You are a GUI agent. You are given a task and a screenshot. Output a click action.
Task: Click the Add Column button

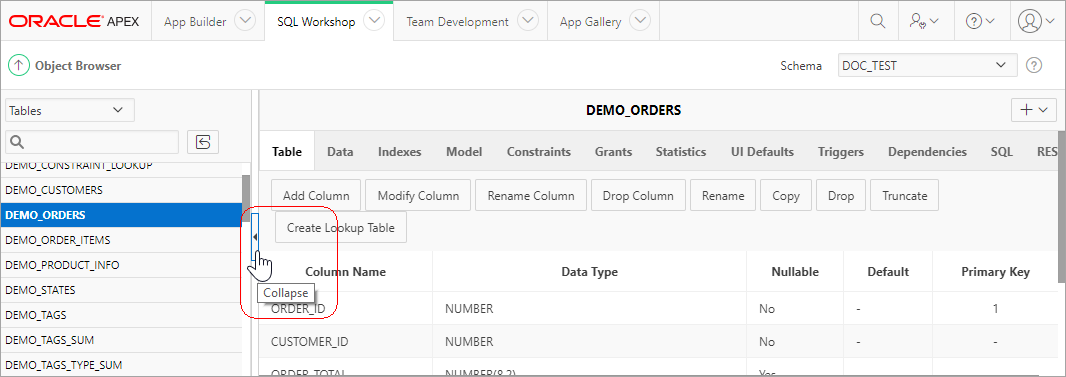pyautogui.click(x=316, y=196)
